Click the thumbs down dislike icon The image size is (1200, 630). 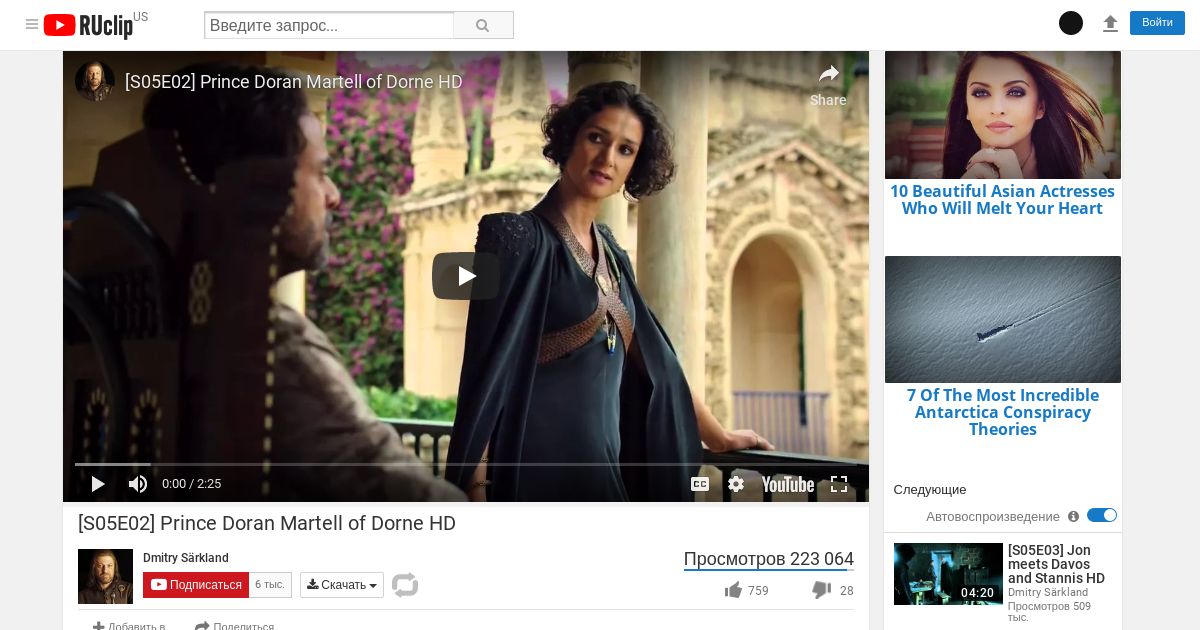pos(822,590)
